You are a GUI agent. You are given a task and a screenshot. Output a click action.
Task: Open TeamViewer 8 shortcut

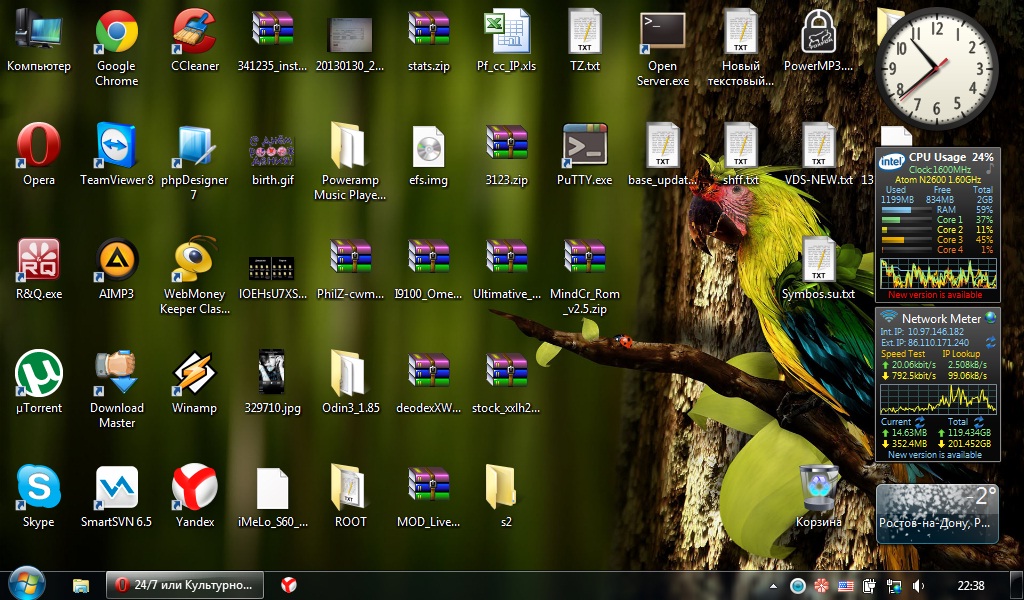click(x=116, y=147)
